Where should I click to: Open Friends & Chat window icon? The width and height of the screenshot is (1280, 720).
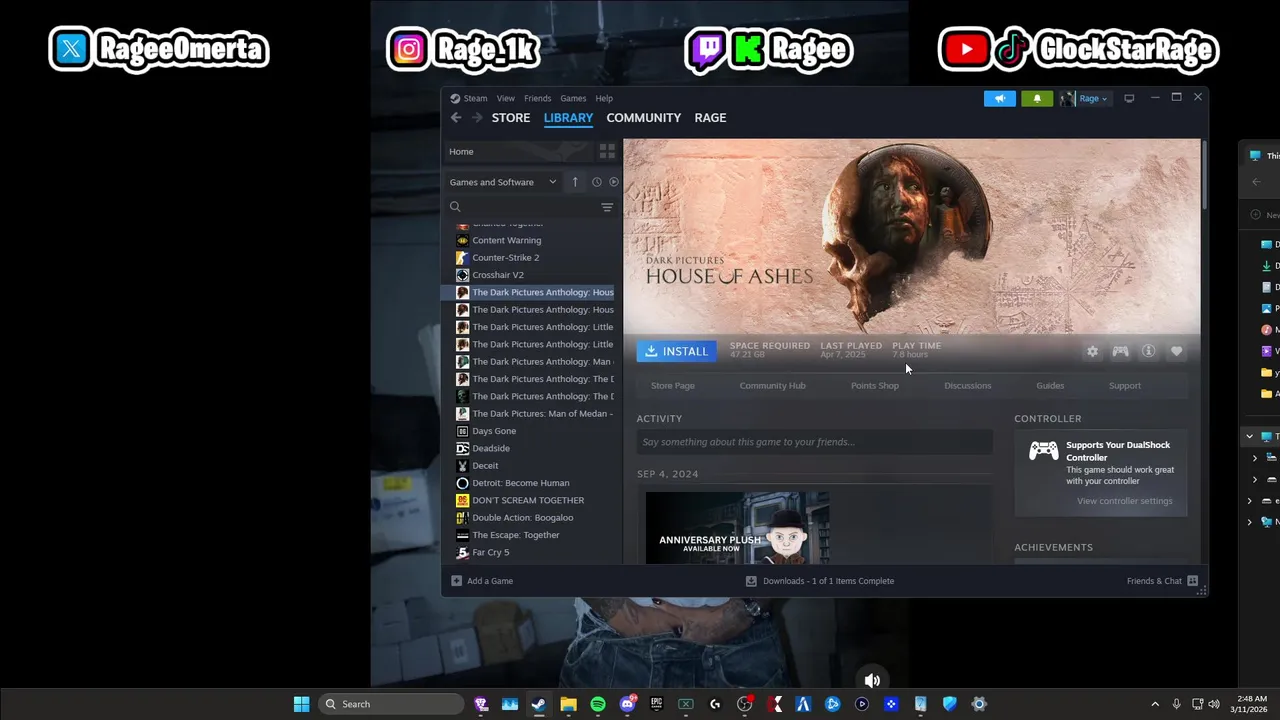coord(1193,581)
